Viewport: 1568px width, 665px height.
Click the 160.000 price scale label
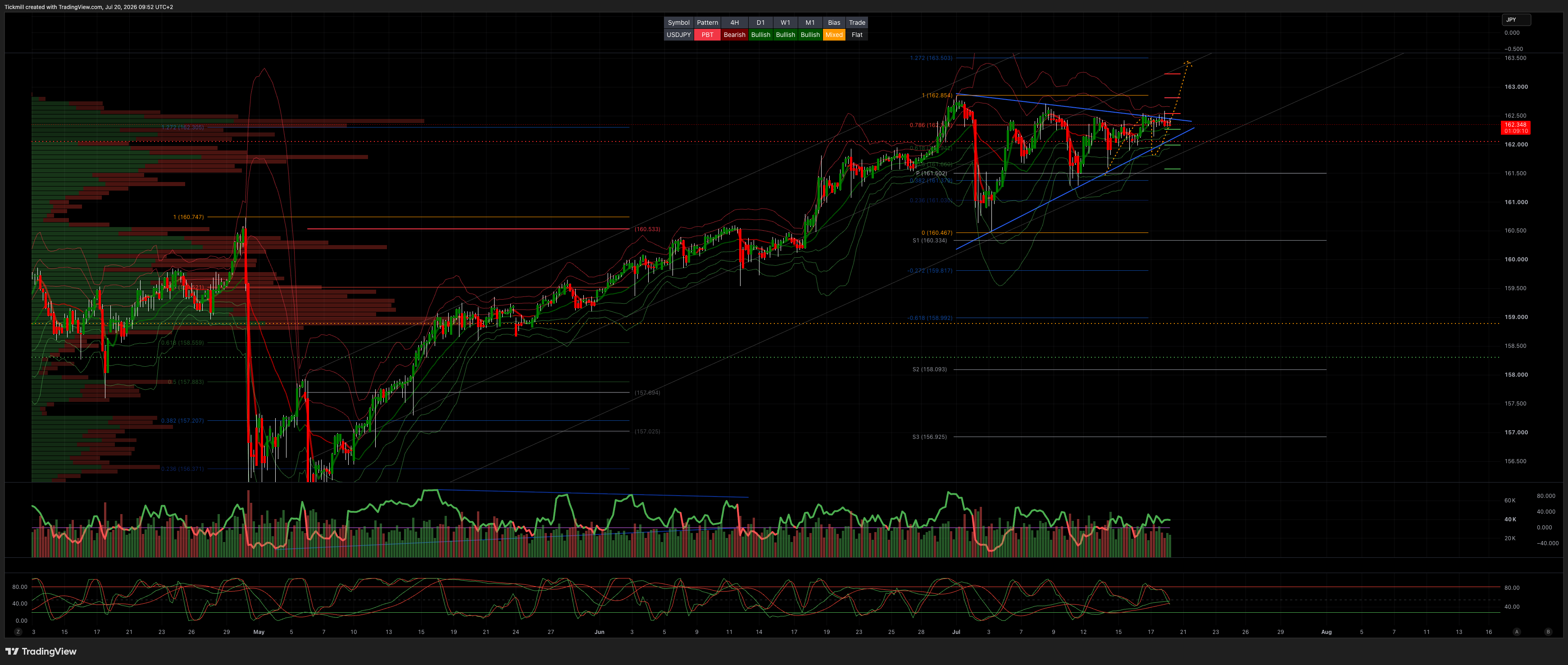[x=1516, y=260]
